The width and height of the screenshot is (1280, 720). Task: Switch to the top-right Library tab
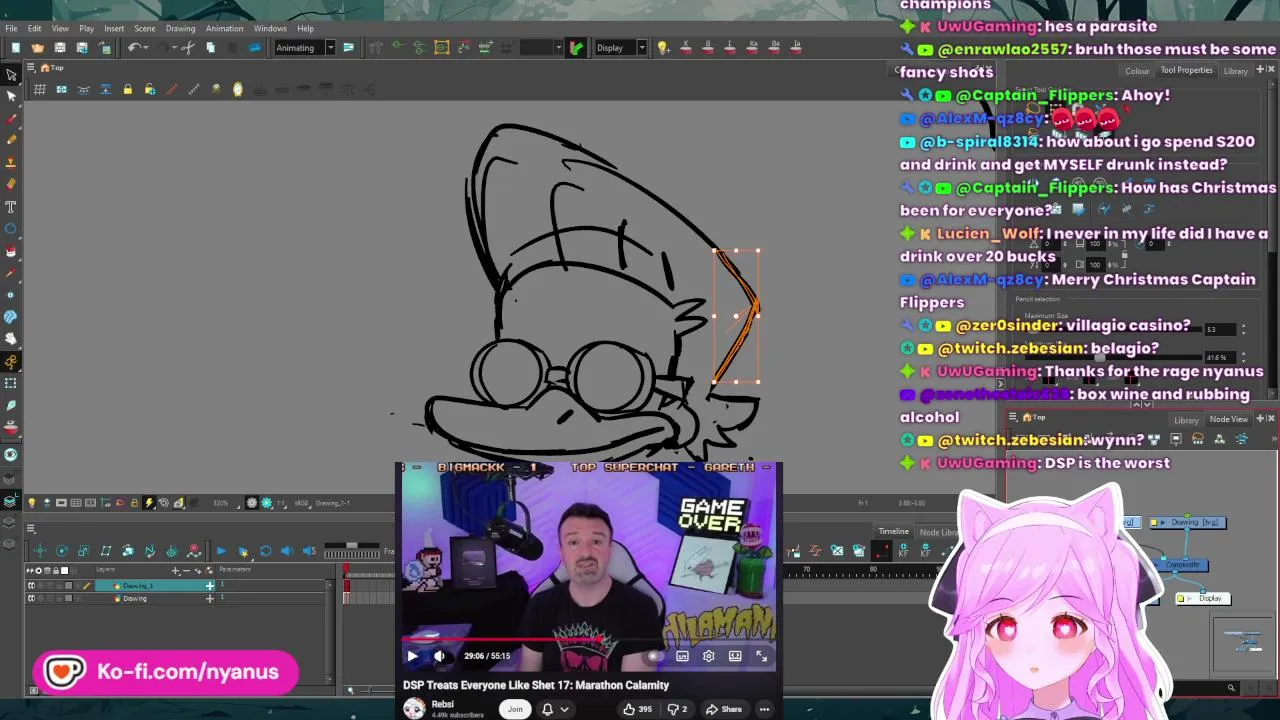pyautogui.click(x=1235, y=71)
